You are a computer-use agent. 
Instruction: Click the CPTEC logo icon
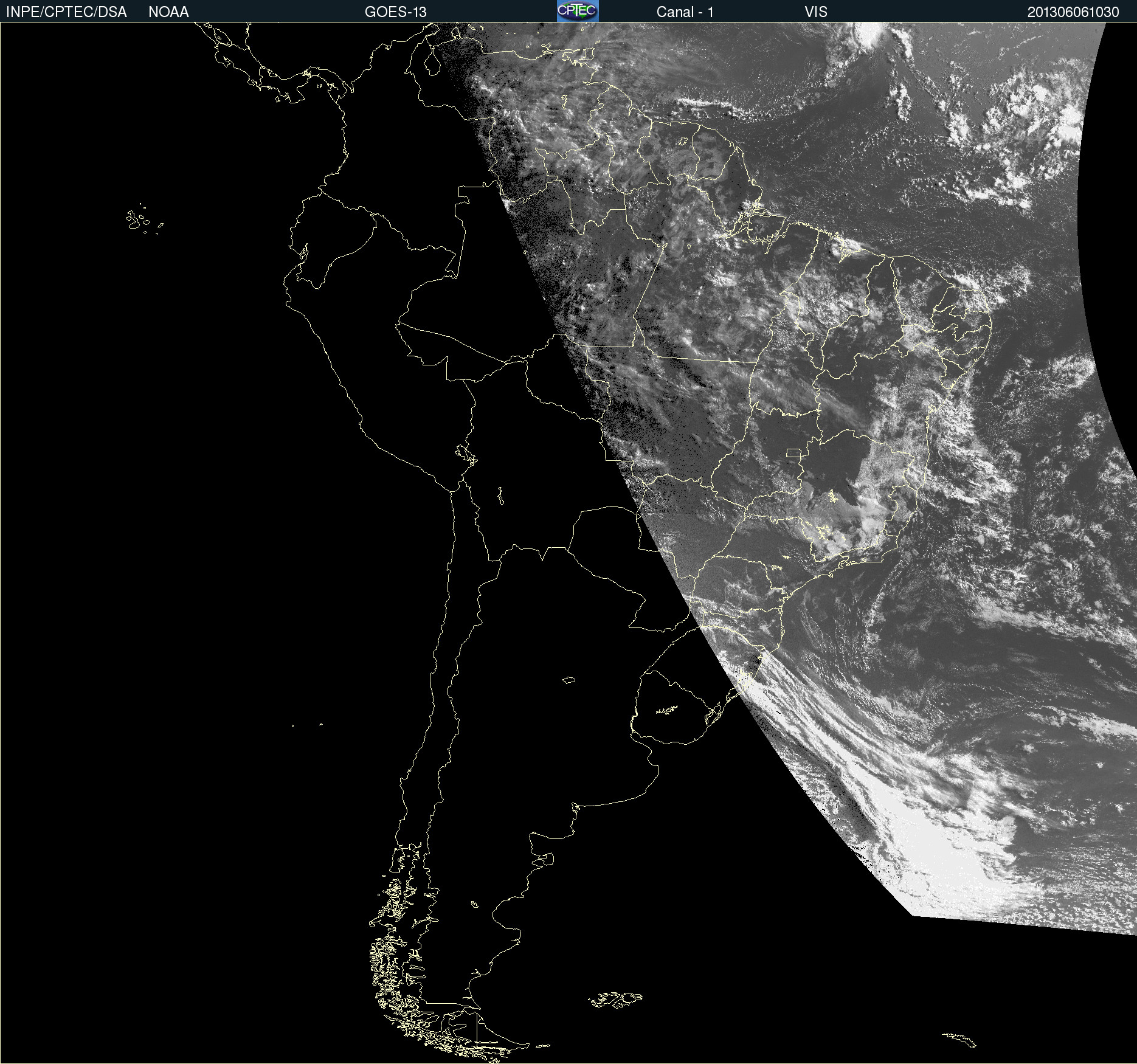pyautogui.click(x=578, y=11)
